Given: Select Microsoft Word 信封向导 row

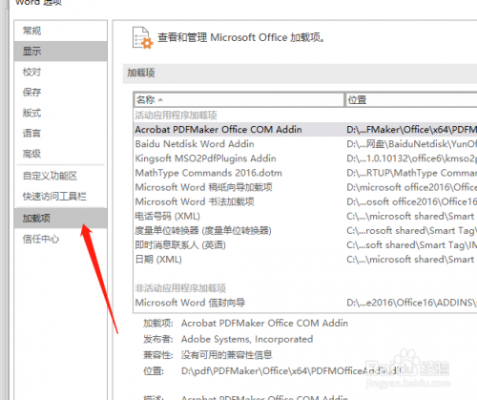Looking at the screenshot, I should tap(305, 303).
